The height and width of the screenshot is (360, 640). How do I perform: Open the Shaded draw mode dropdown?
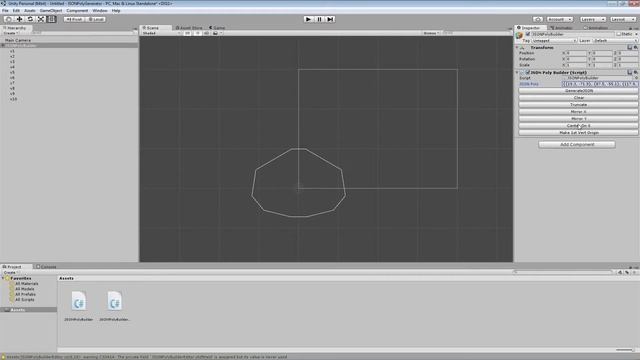[x=161, y=33]
